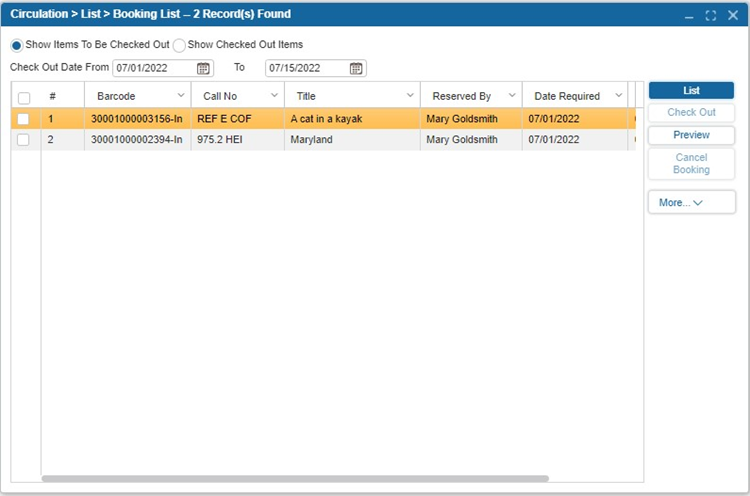Open Title column dropdown arrow

410,95
